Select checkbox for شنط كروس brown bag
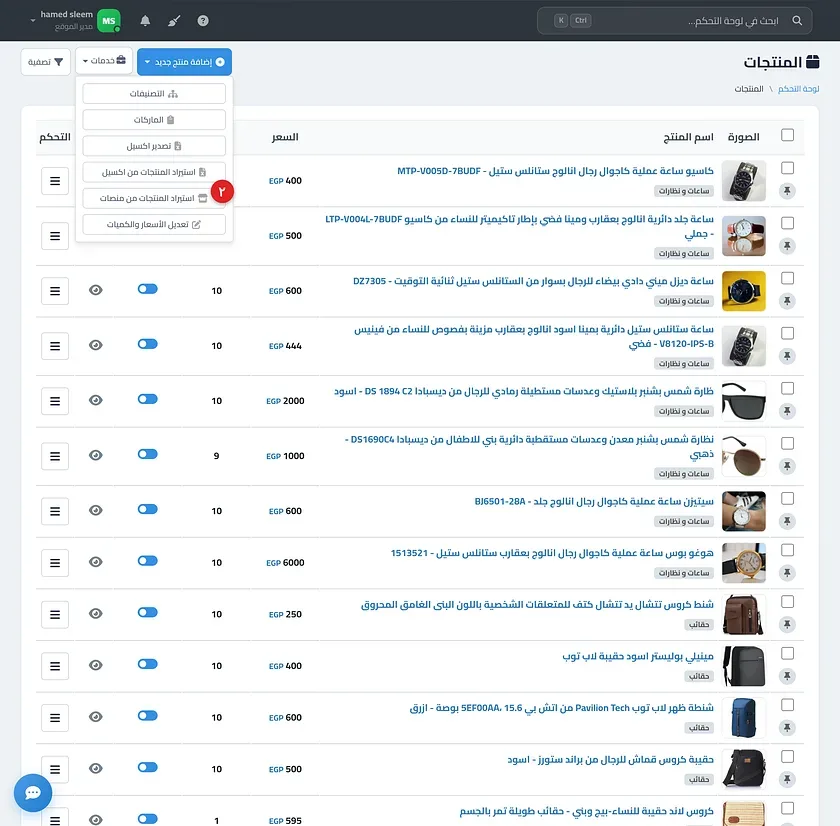This screenshot has height=826, width=840. (787, 602)
